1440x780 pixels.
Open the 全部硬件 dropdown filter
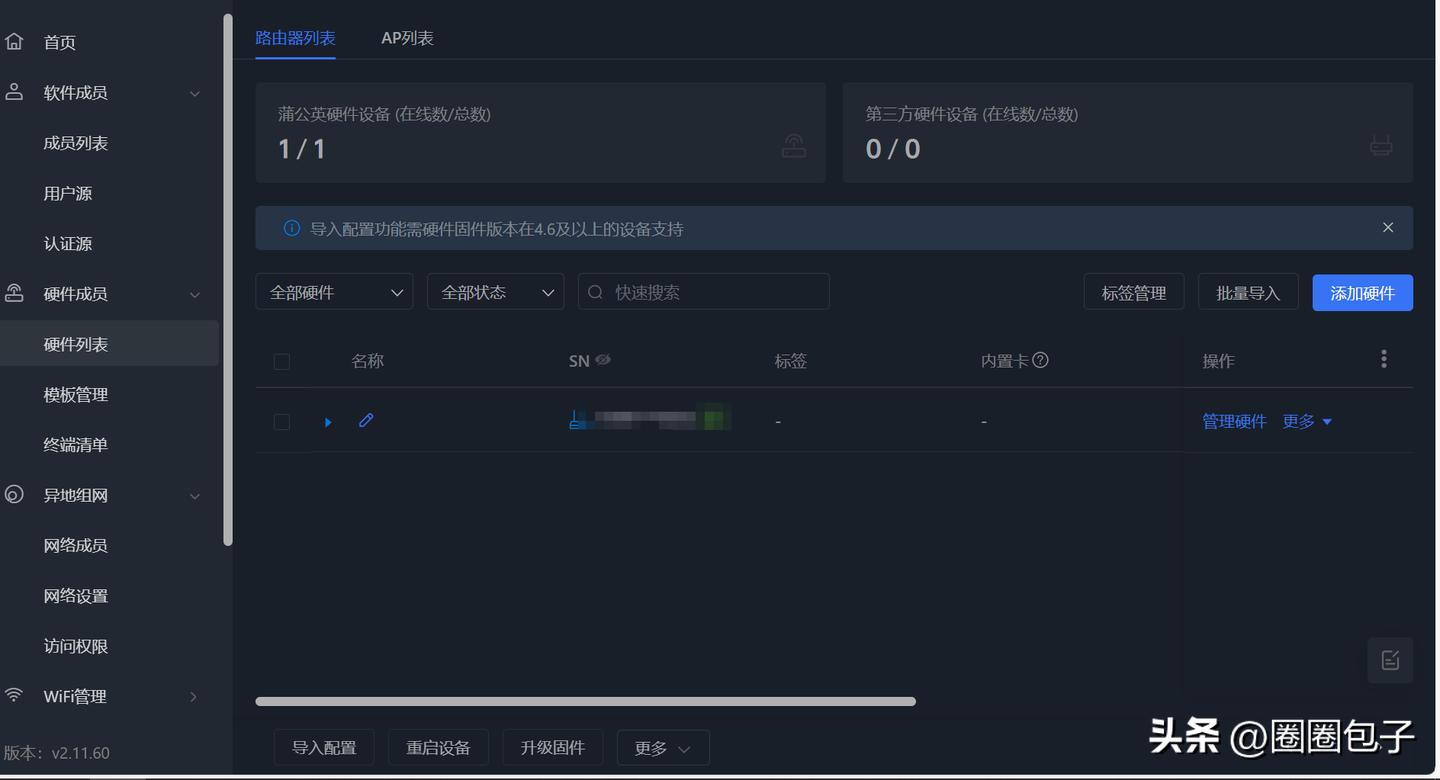[x=334, y=291]
